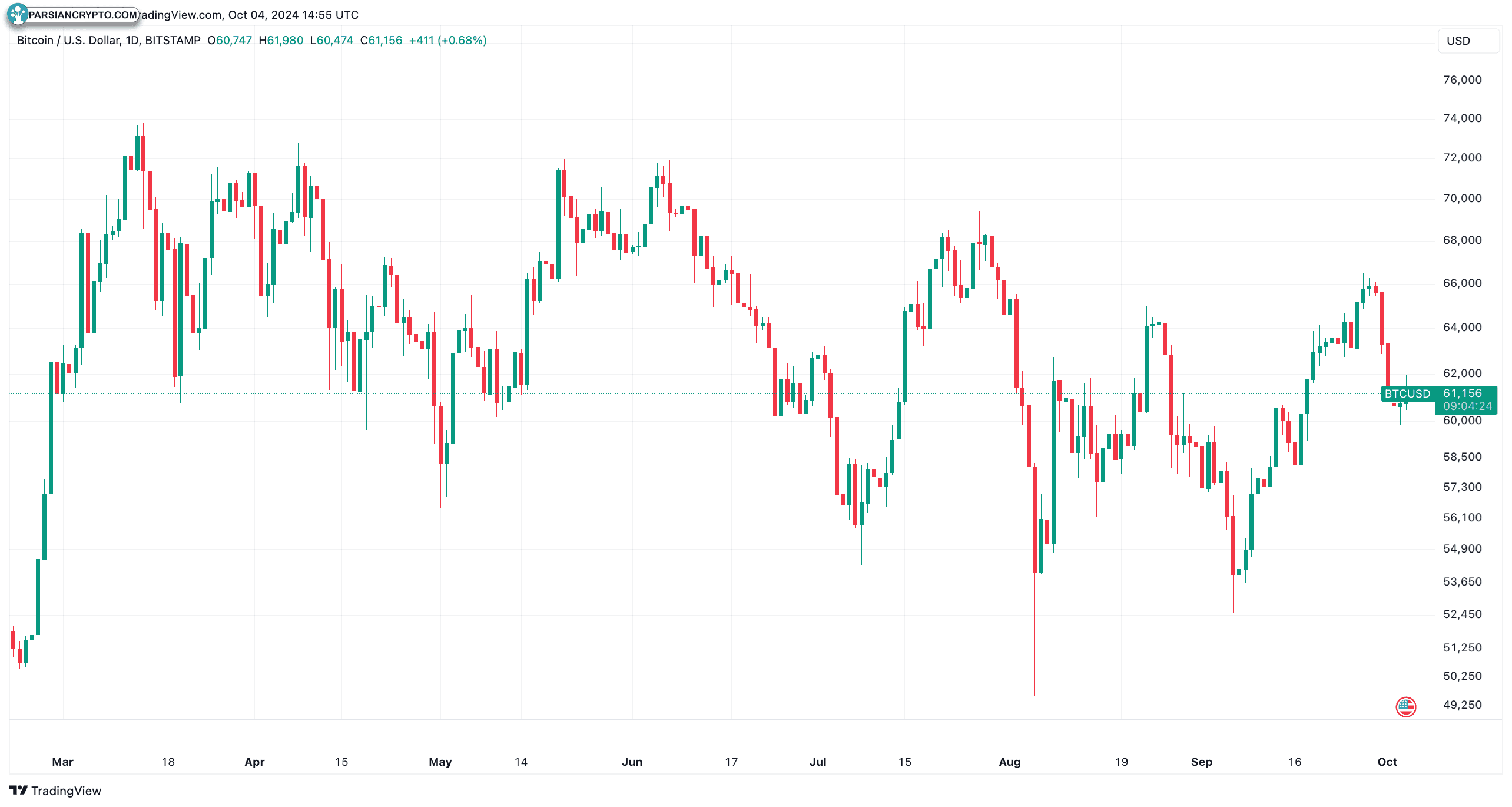Click the 49,250 price axis label
This screenshot has width=1512, height=807.
(x=1462, y=705)
